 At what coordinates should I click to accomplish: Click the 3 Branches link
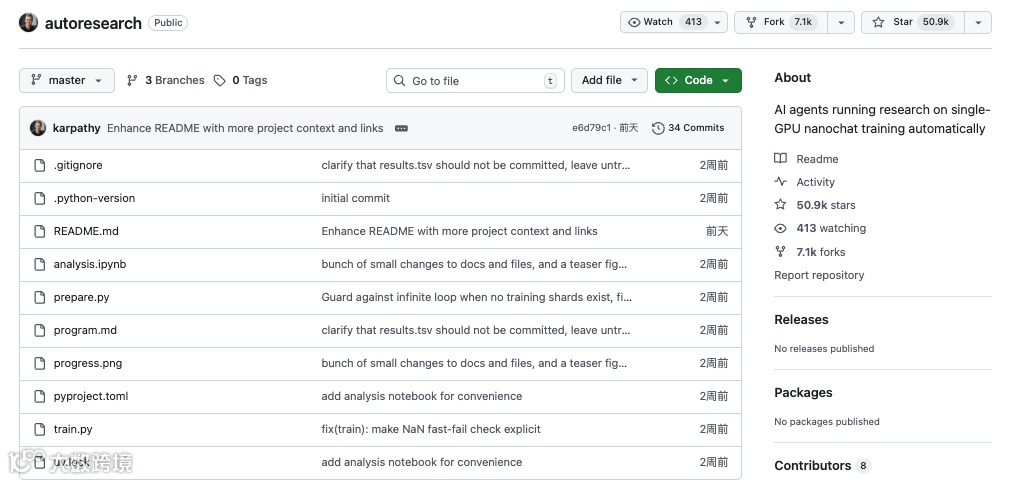click(x=166, y=80)
